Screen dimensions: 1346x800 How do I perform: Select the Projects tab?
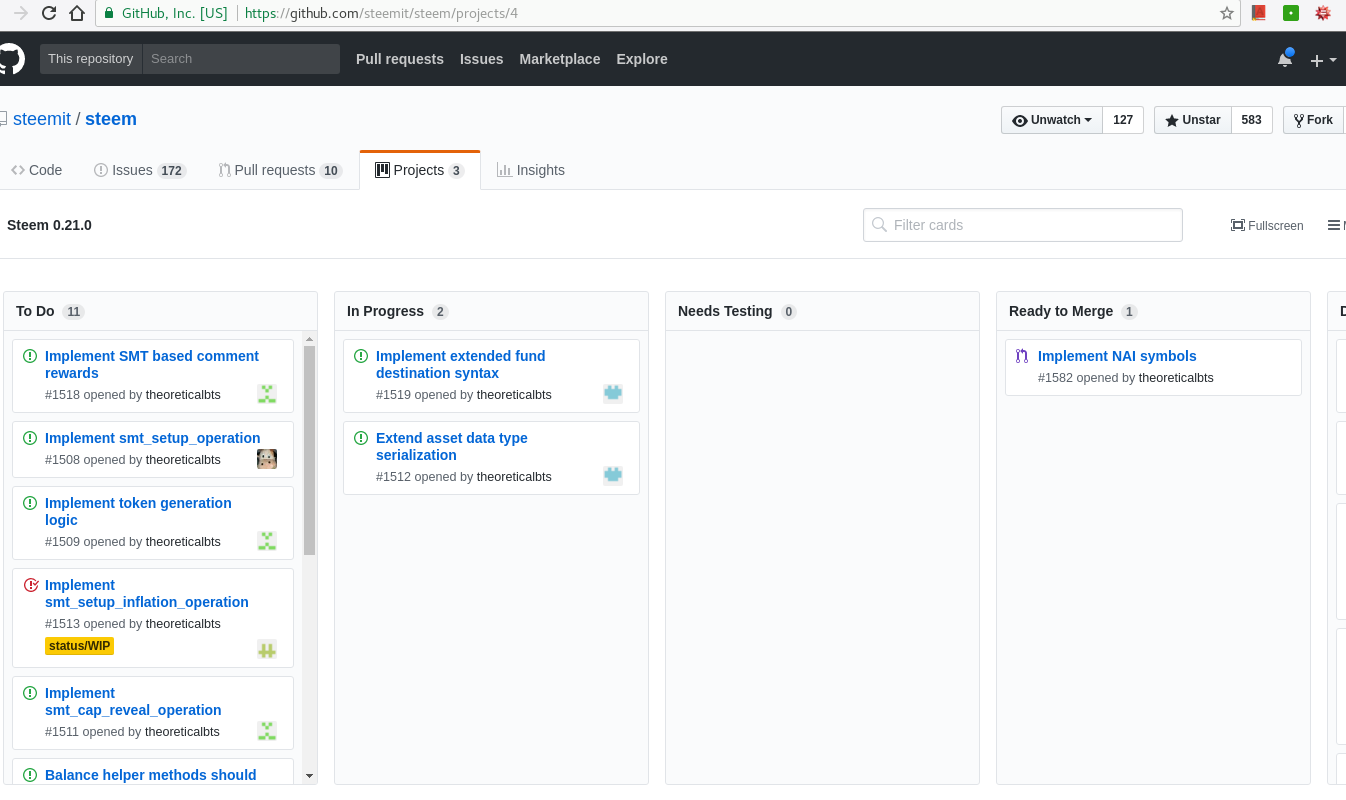pos(419,170)
